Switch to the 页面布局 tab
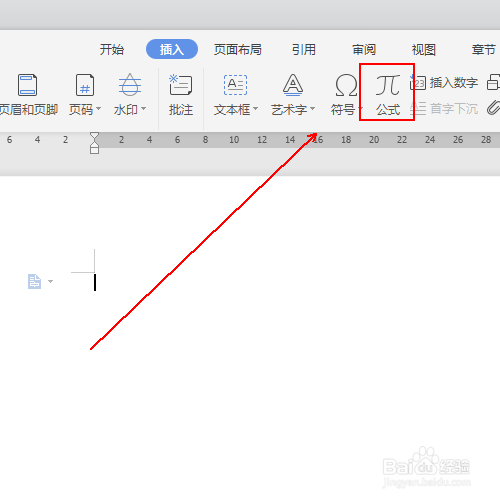 pos(238,50)
